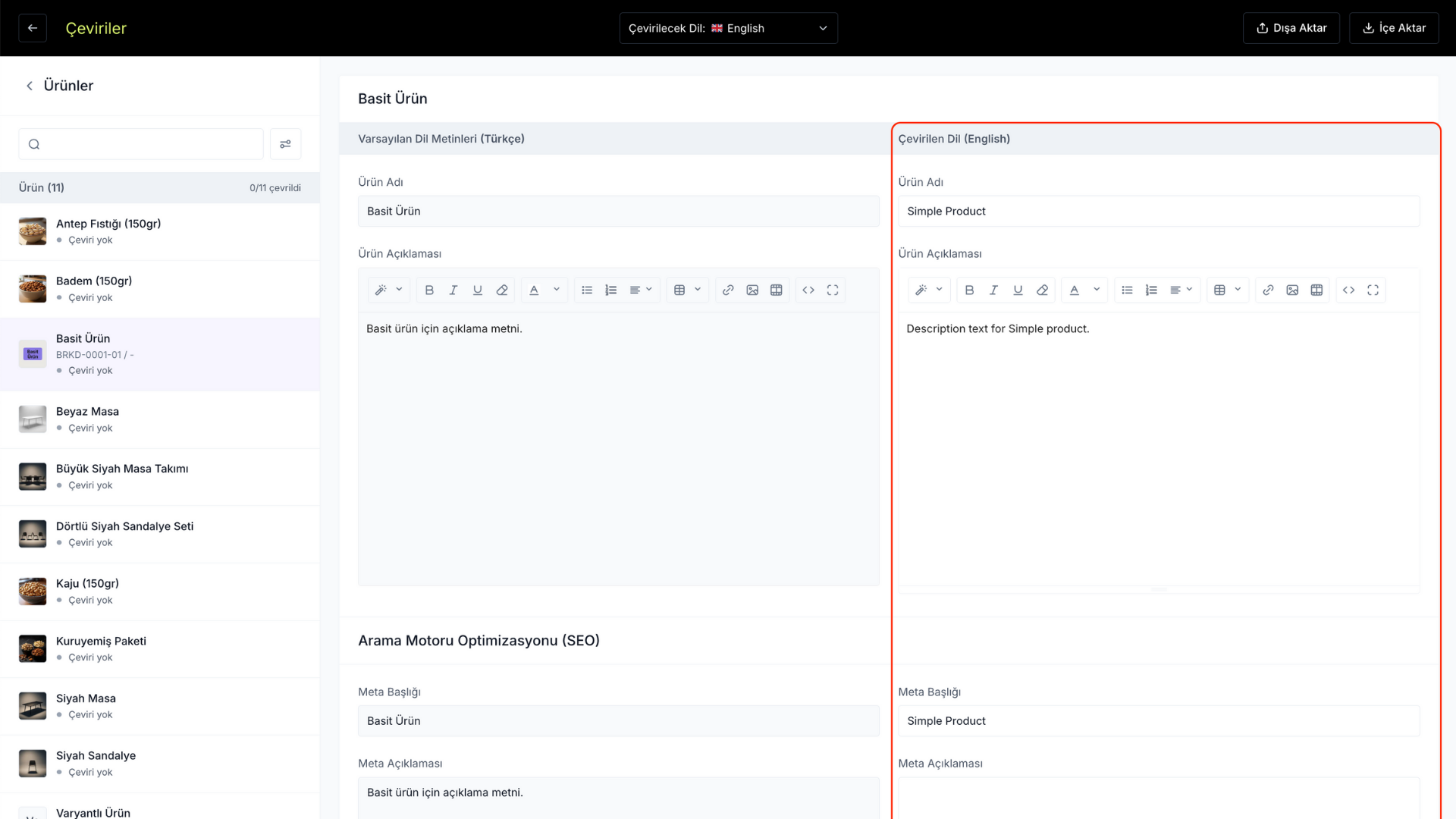Expand text color options in English editor

tap(1084, 290)
